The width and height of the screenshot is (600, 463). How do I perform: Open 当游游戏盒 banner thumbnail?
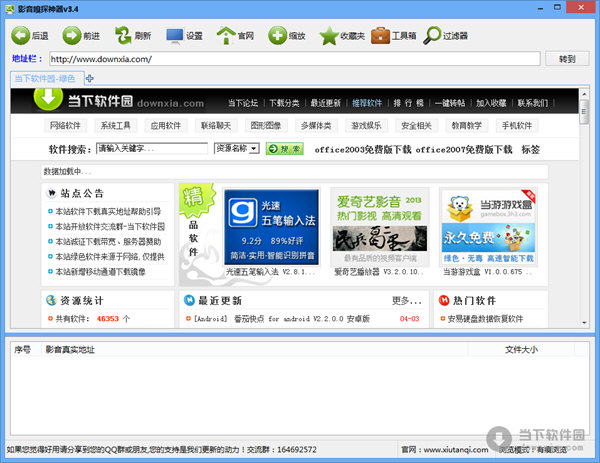coord(489,227)
